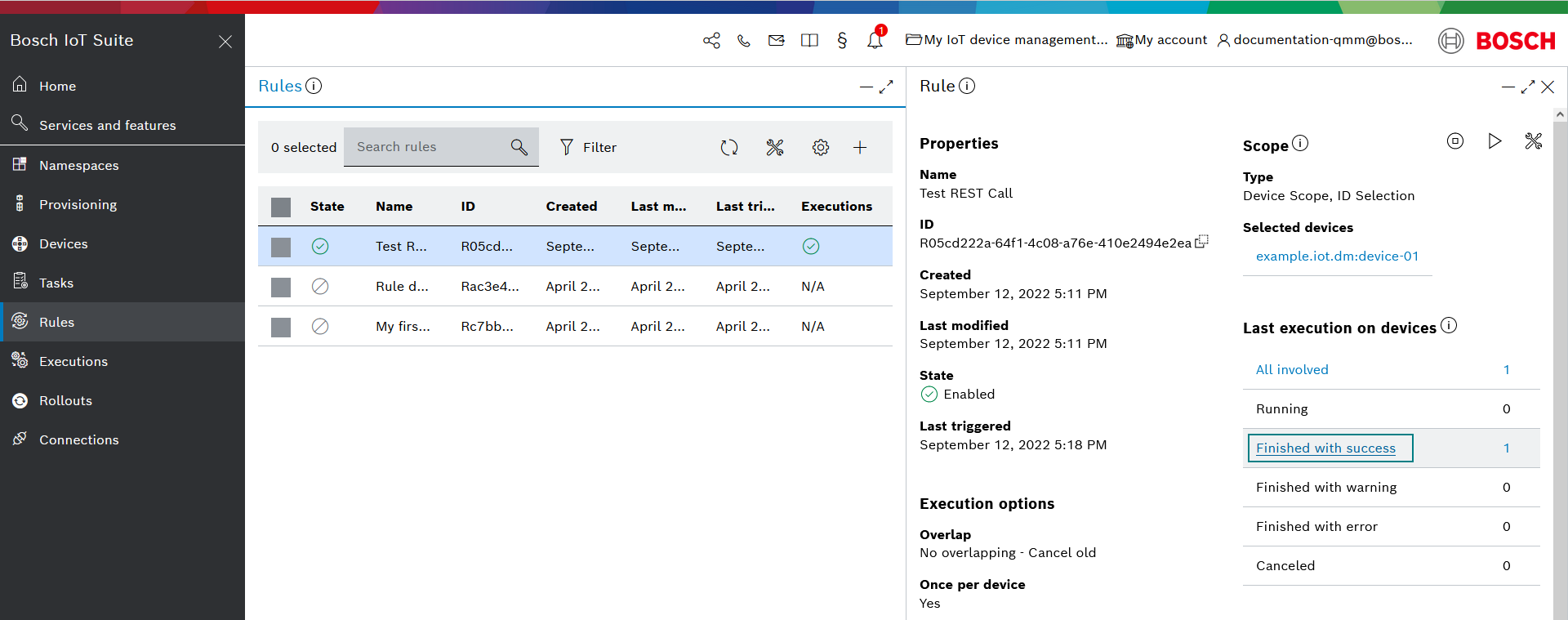Add a new rule with plus icon
1568x620 pixels.
(860, 147)
